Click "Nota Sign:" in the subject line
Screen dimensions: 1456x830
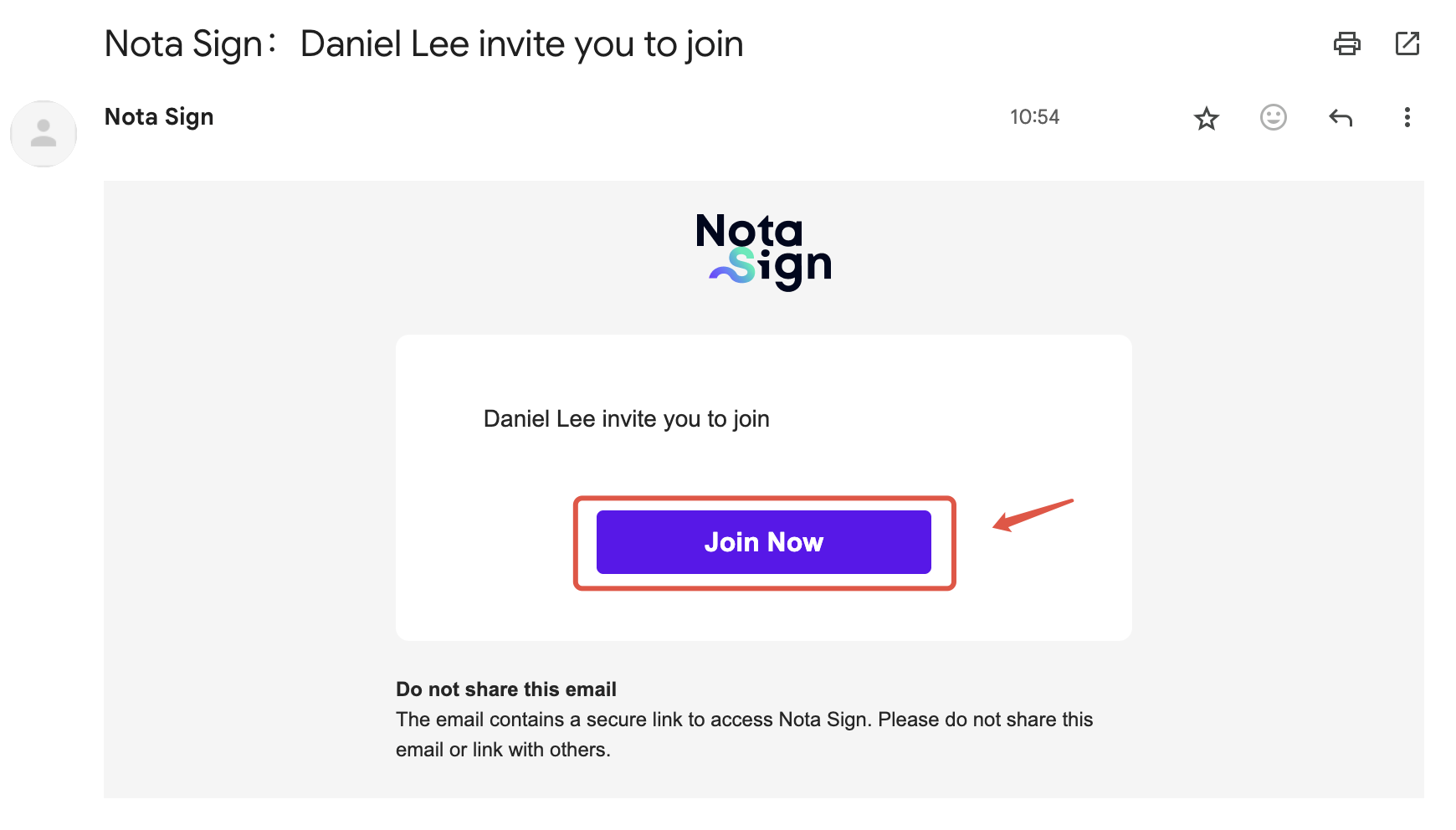190,44
